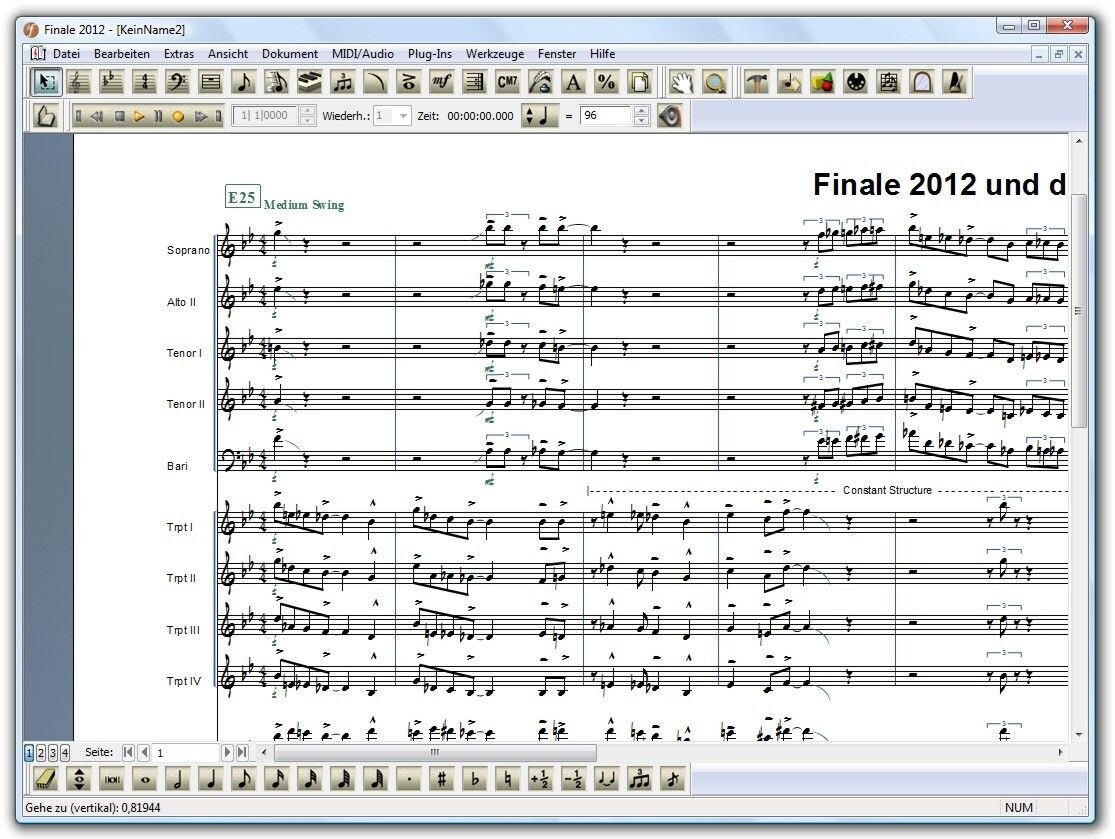Viewport: 1115px width, 839px height.
Task: Fast-forward playback
Action: 200,116
